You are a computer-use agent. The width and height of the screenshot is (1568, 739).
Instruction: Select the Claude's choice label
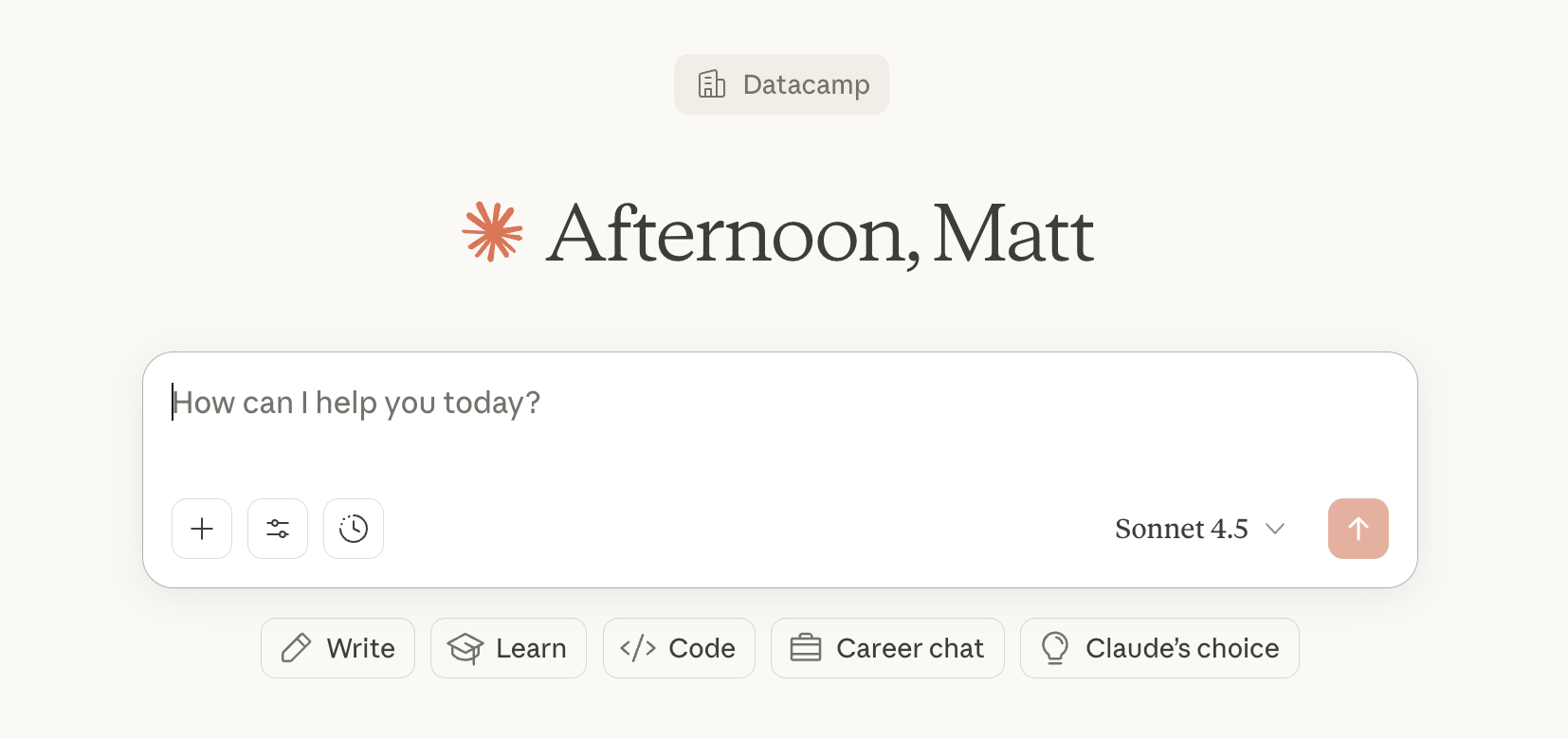(1182, 648)
